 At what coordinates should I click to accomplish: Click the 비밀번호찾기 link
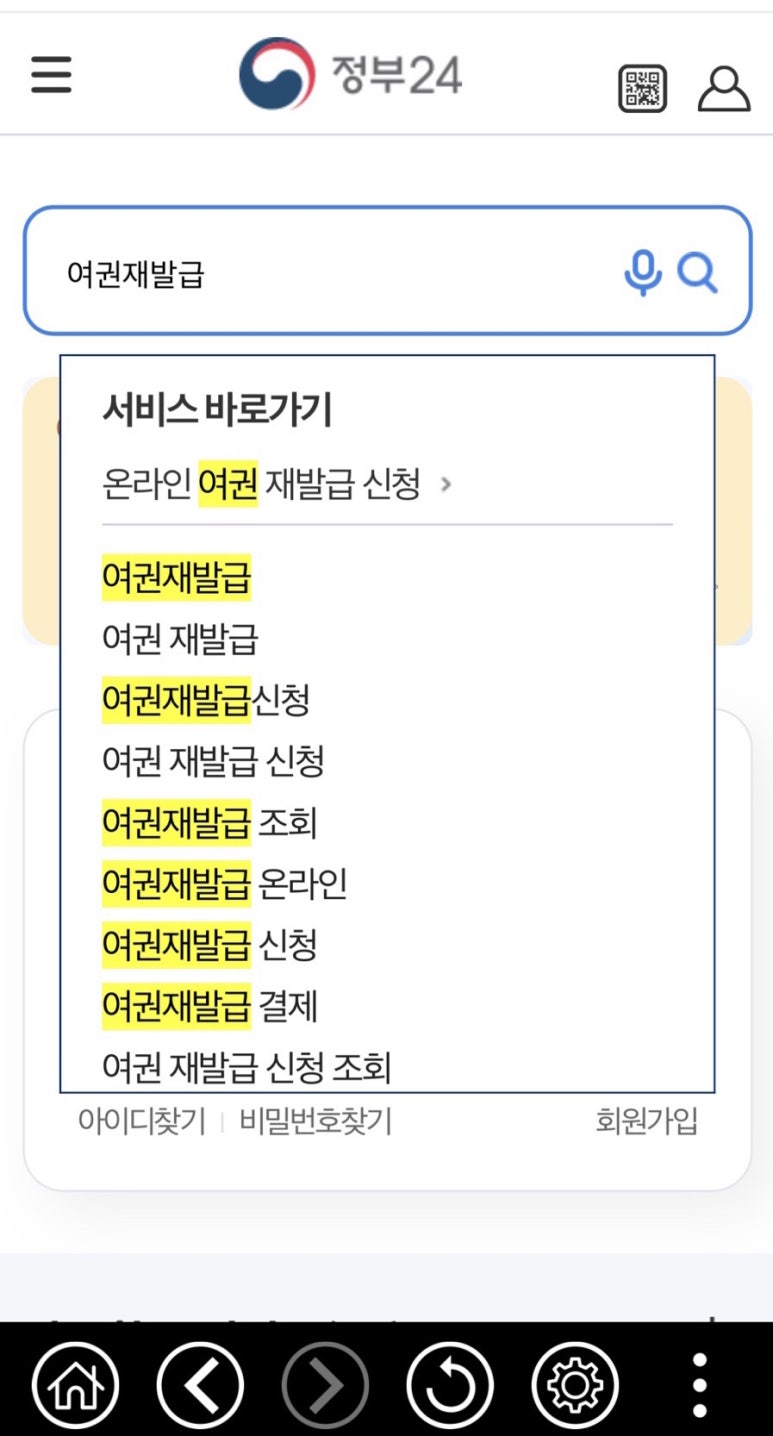(316, 1121)
